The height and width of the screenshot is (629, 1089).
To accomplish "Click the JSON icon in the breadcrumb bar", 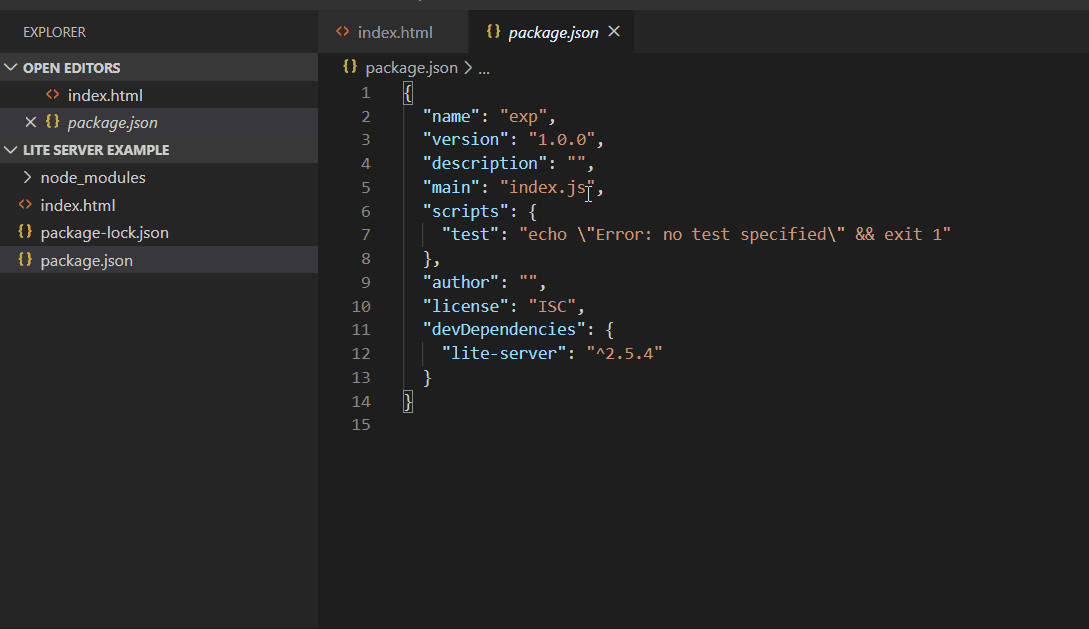I will (350, 68).
